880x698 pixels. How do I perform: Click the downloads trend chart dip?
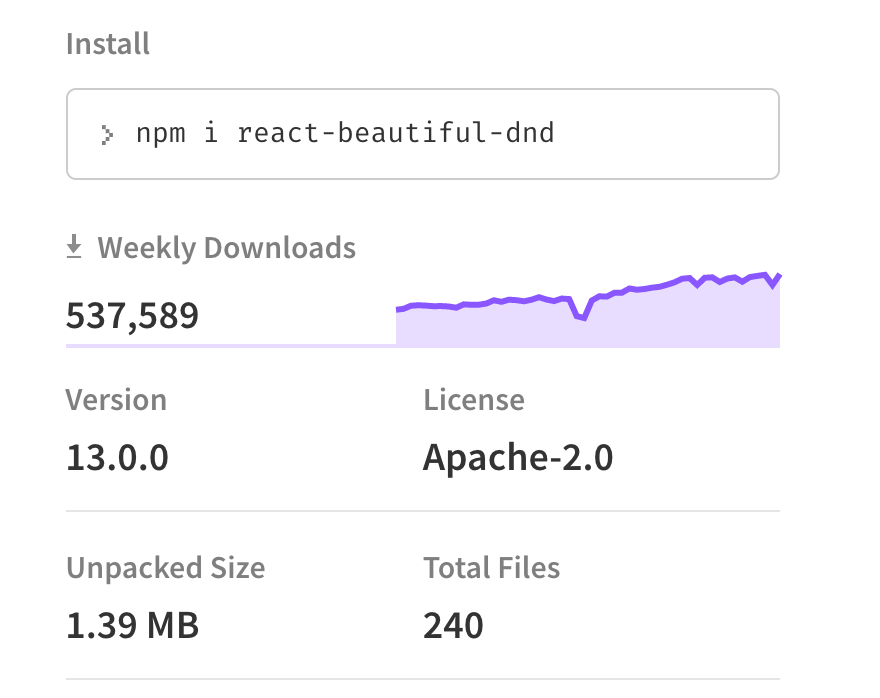click(580, 318)
